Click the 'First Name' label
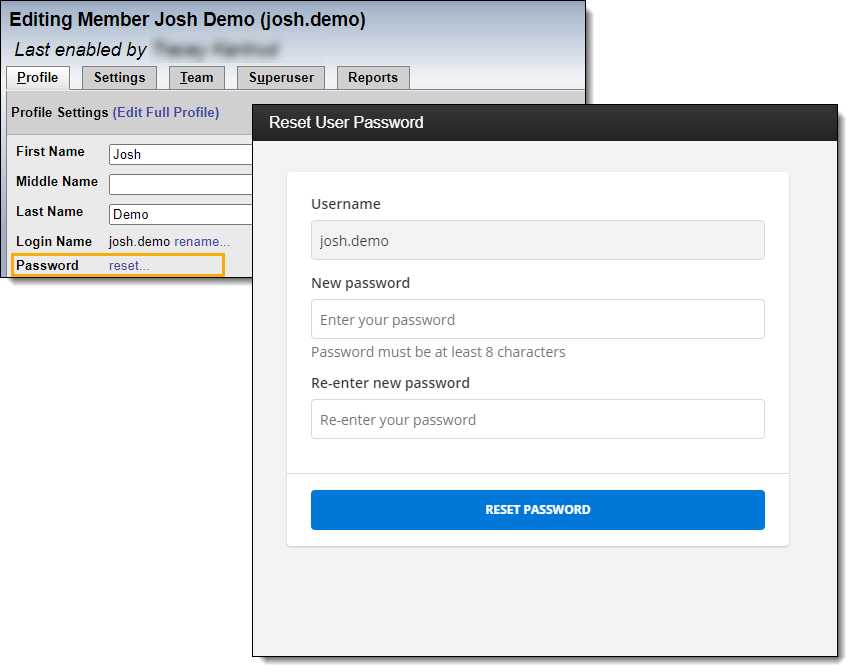 pos(50,151)
